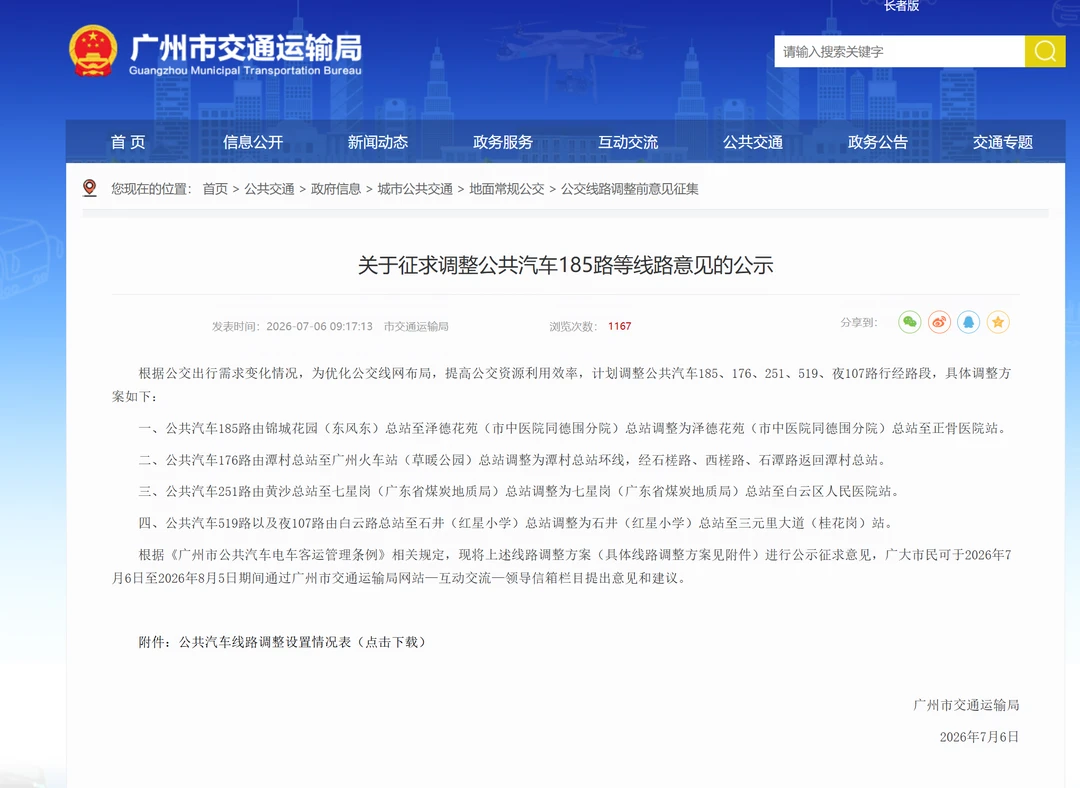Download the attachment 公共汽车线路调整设置情况表
Image resolution: width=1080 pixels, height=788 pixels.
point(282,642)
